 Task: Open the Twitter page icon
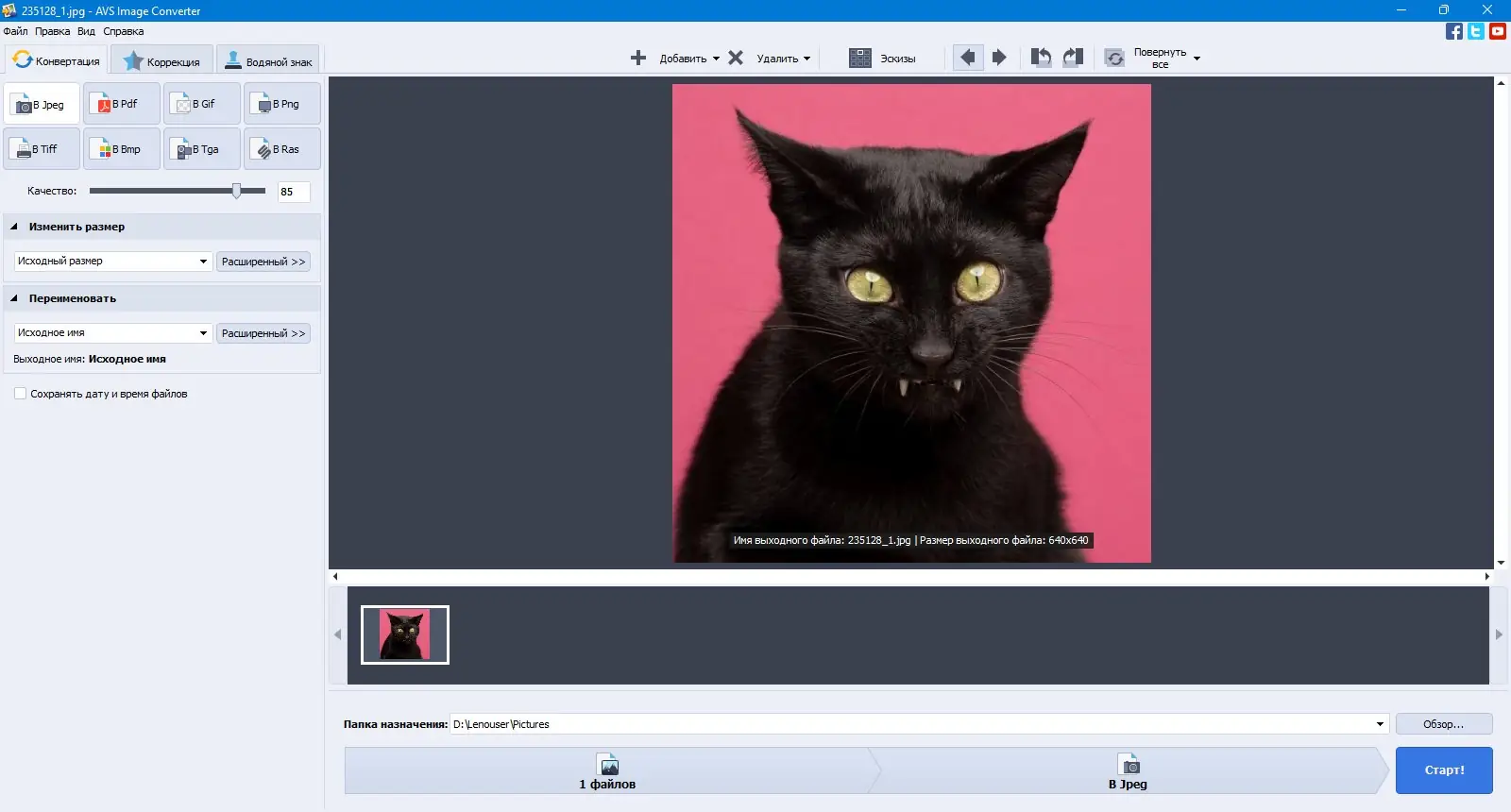[1476, 31]
